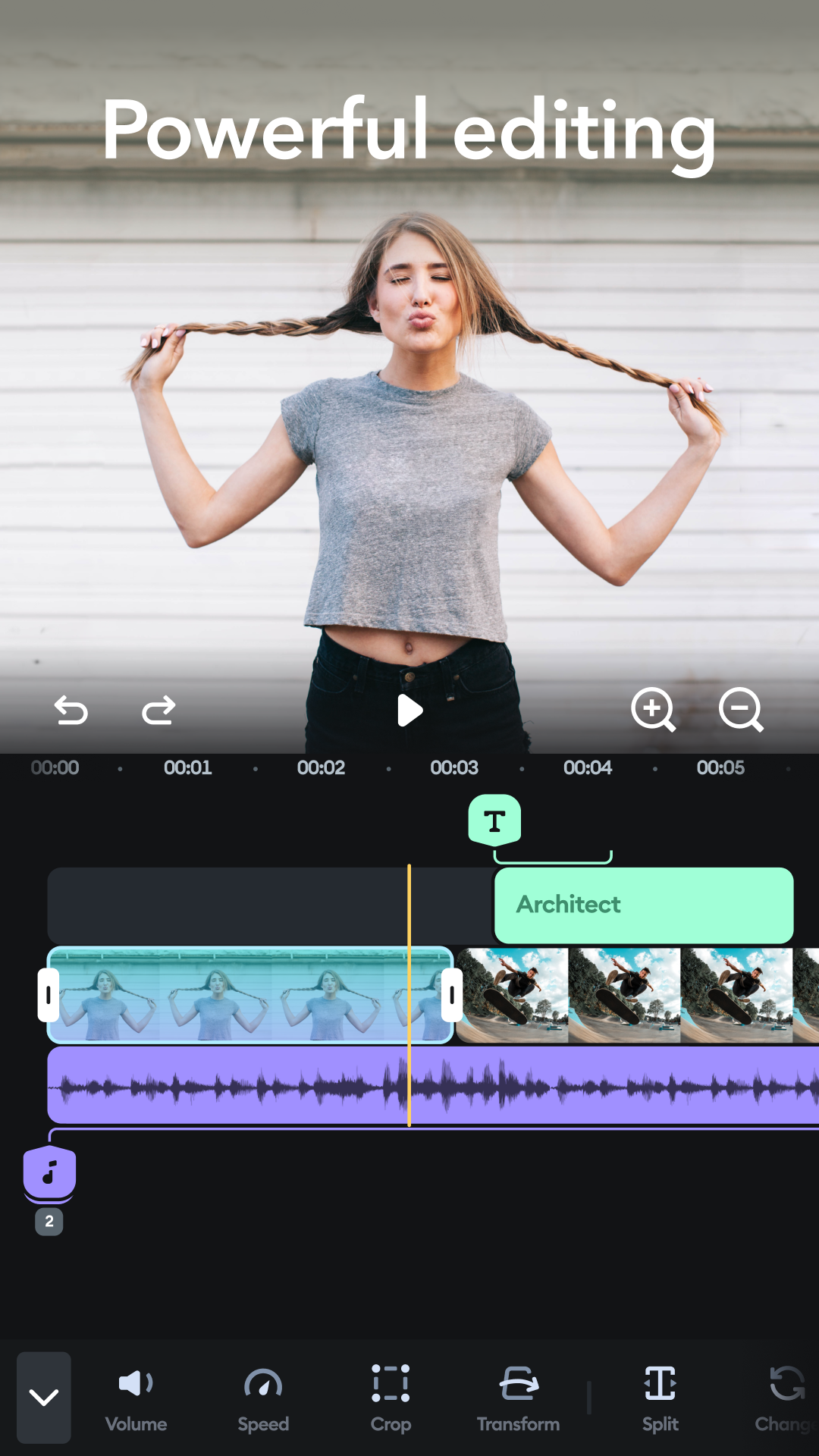This screenshot has width=819, height=1456.
Task: Play the video preview
Action: (409, 711)
